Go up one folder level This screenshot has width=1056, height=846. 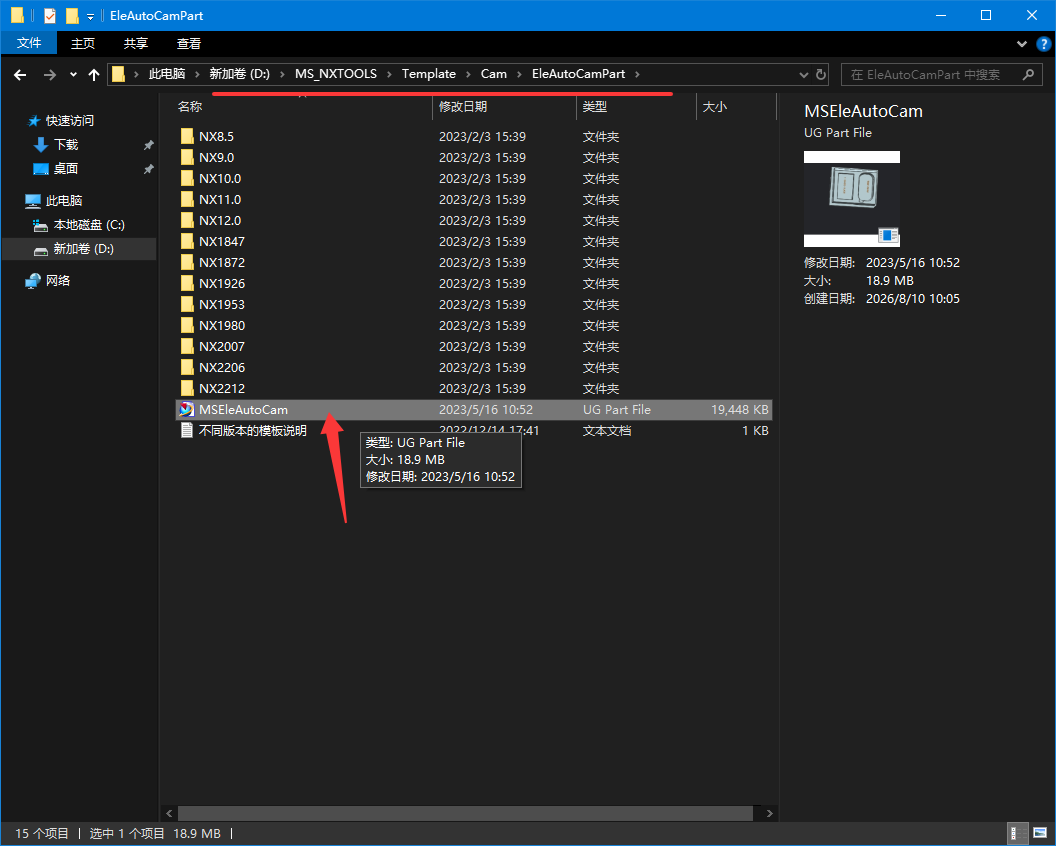click(x=94, y=75)
